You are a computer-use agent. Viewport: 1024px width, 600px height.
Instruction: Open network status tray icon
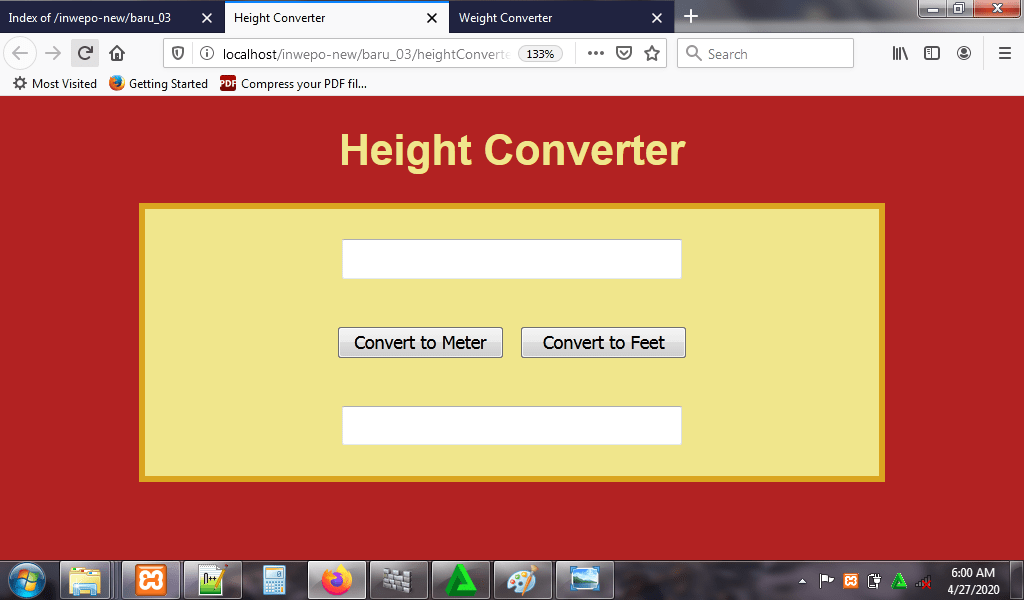tap(923, 580)
